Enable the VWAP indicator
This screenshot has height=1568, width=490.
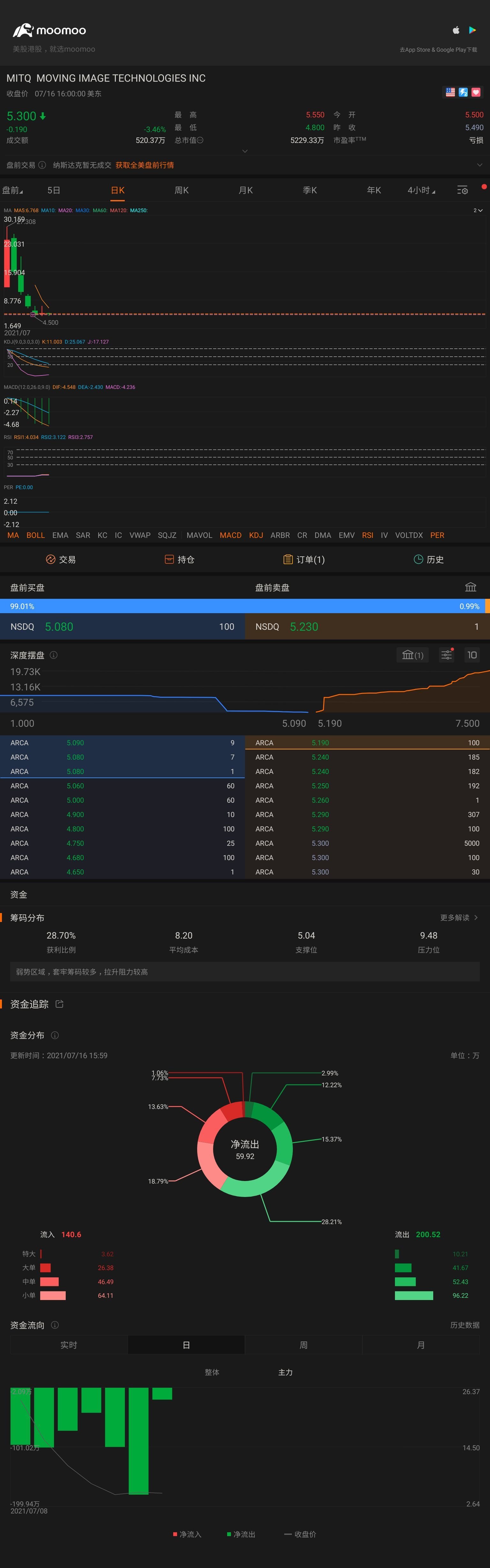coord(140,535)
